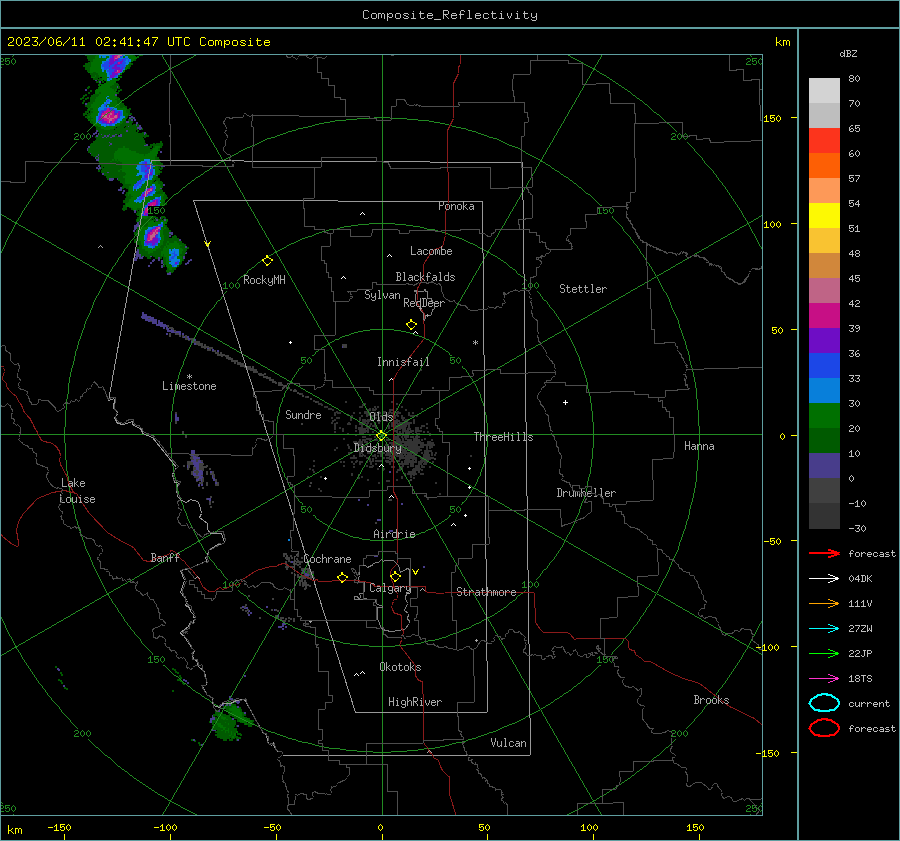
Task: Click the Drumheller label
Action: click(586, 493)
